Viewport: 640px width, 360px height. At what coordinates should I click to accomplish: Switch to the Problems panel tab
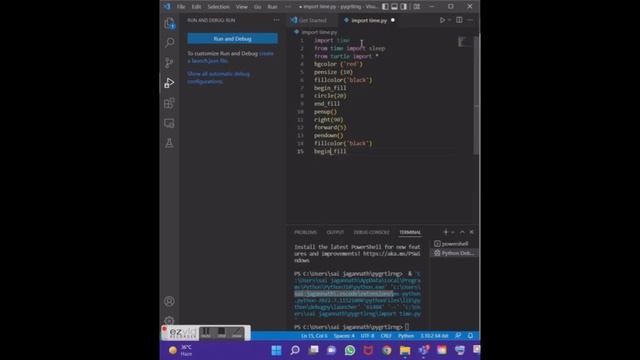pyautogui.click(x=305, y=232)
